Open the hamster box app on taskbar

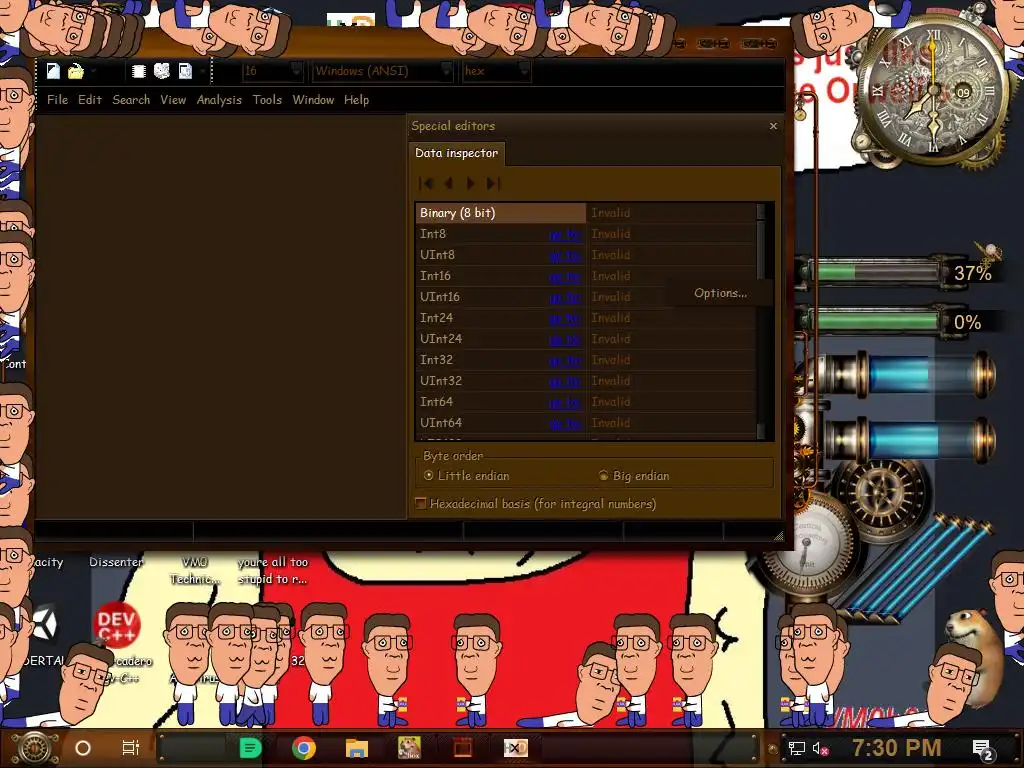coord(409,748)
